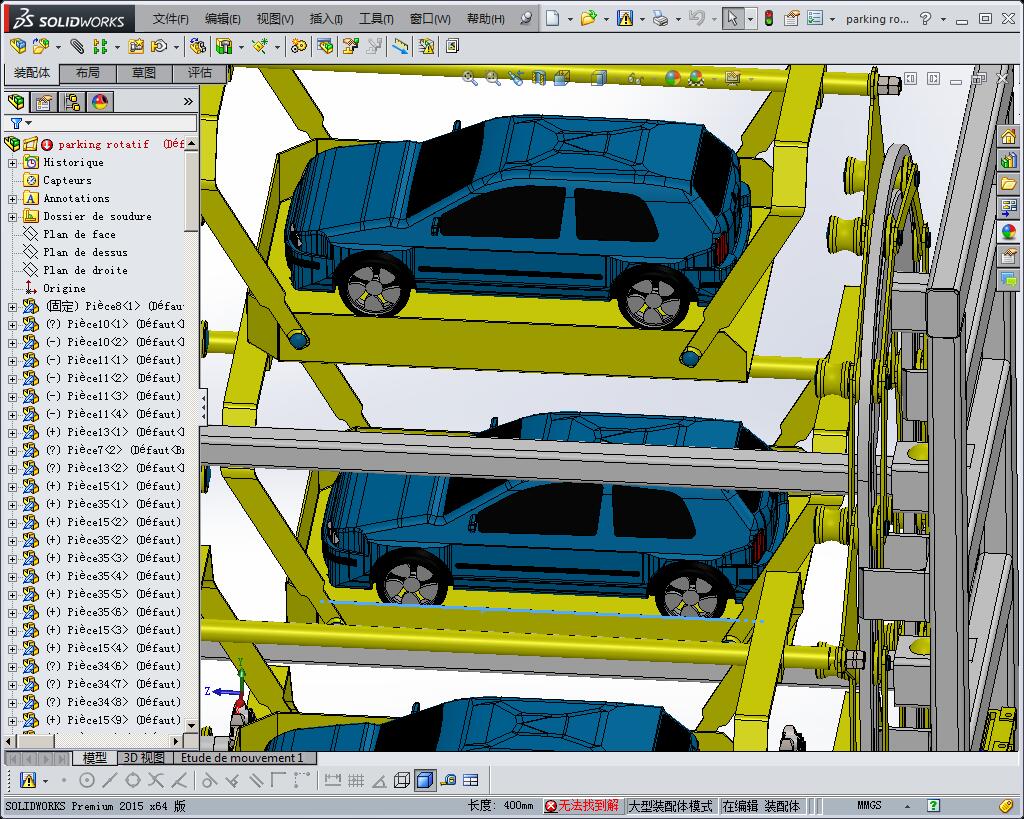The width and height of the screenshot is (1024, 819).
Task: Click the Move Component icon
Action: [159, 46]
